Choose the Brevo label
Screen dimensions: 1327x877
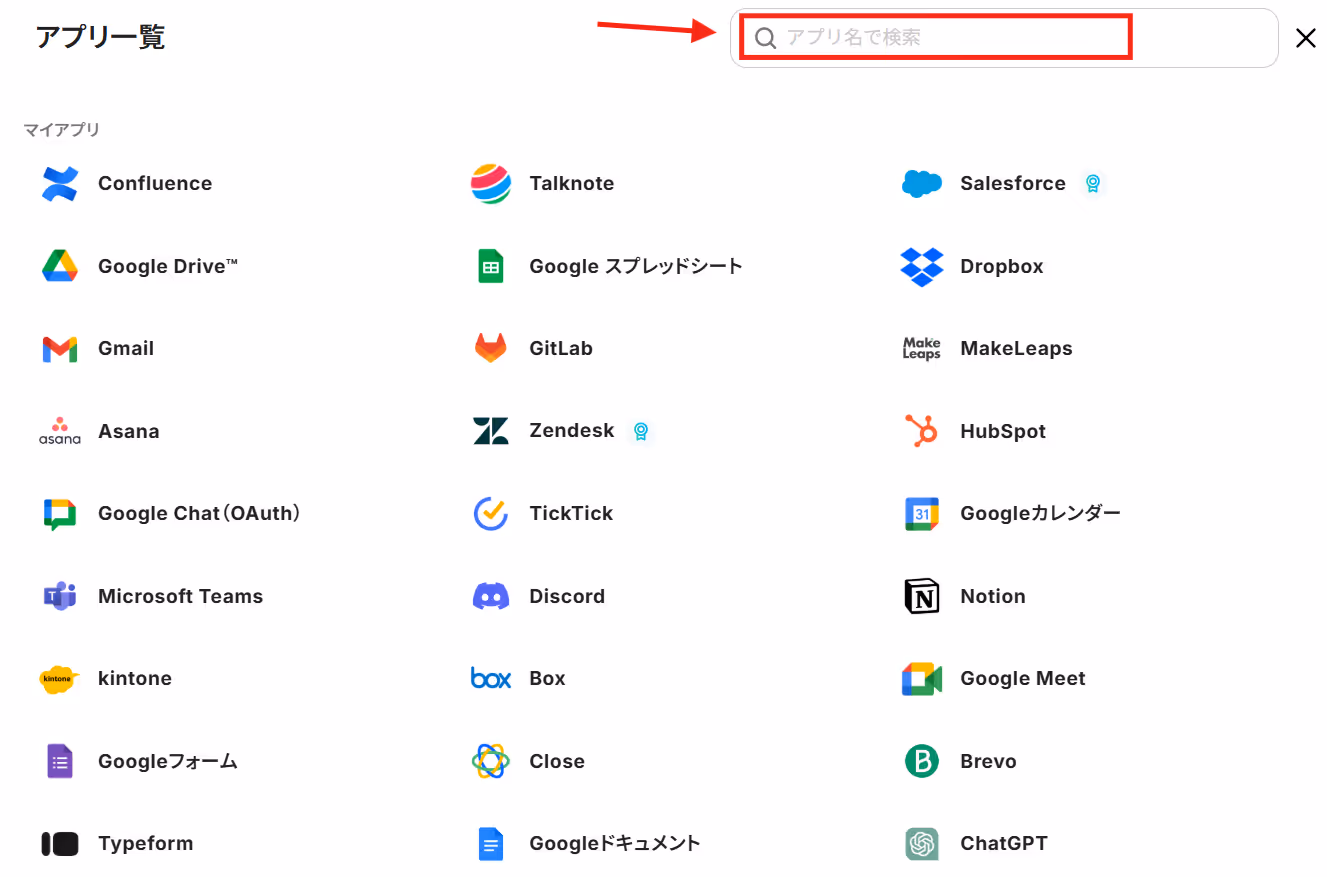click(989, 761)
